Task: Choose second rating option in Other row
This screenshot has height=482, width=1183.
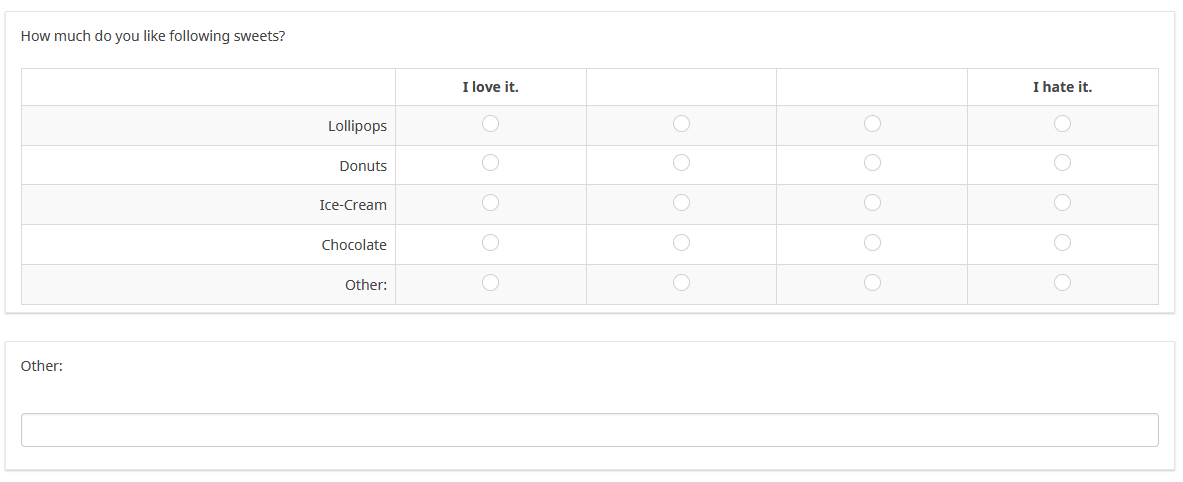Action: [x=681, y=283]
